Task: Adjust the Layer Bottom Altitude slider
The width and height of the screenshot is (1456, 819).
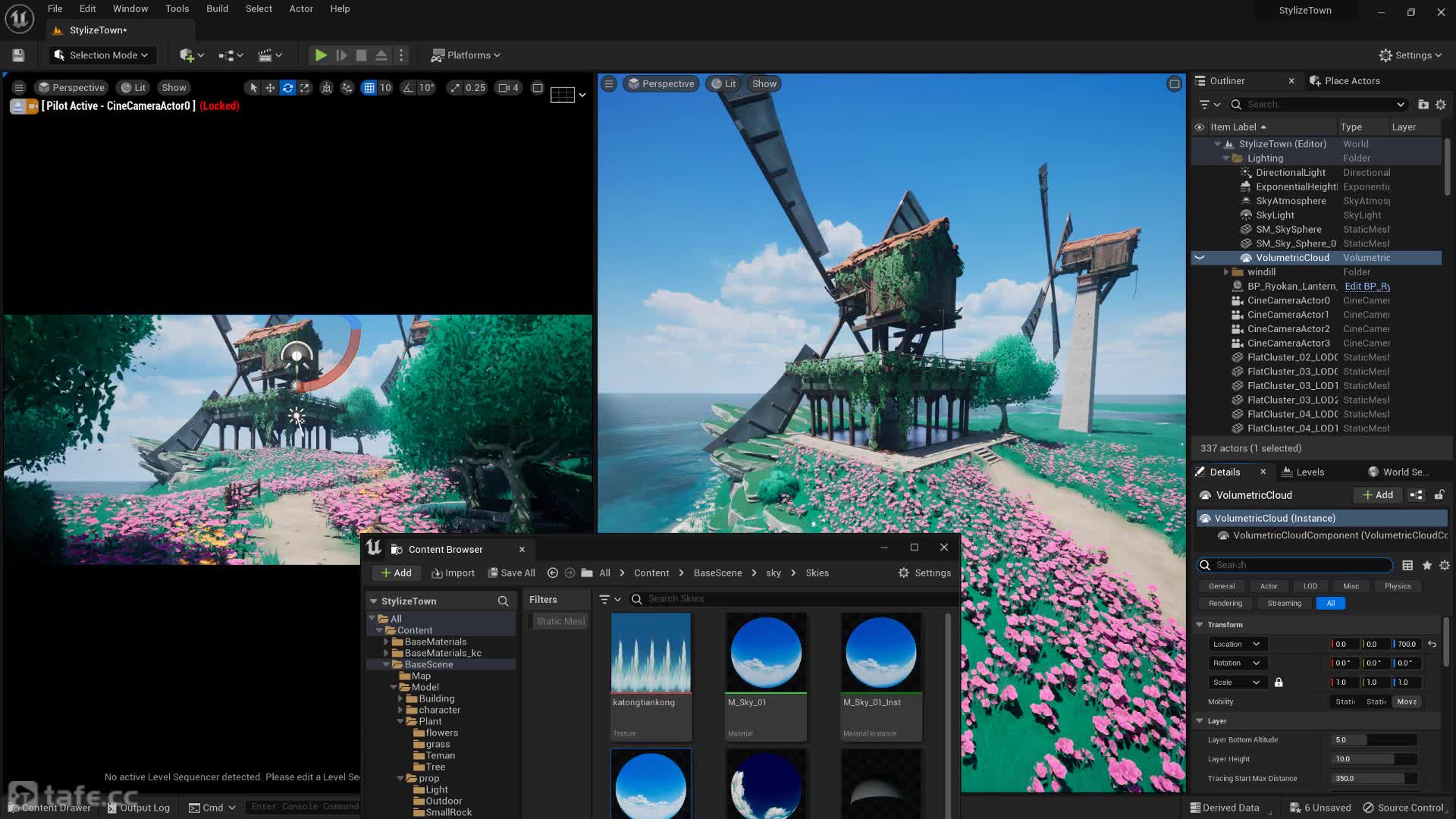Action: click(1374, 740)
